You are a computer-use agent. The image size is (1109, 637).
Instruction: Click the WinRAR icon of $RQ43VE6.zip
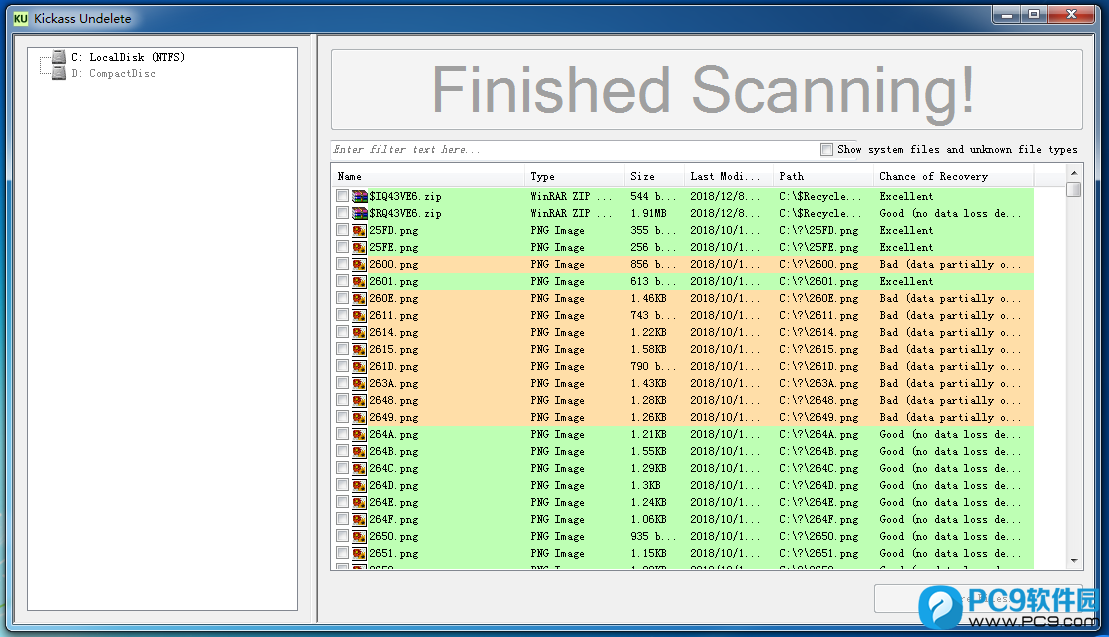[360, 214]
